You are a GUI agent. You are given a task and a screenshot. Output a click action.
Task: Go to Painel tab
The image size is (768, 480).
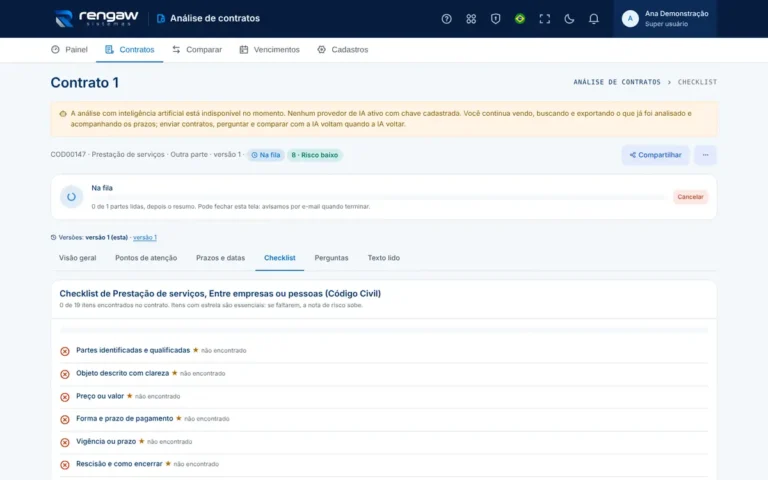click(x=69, y=49)
